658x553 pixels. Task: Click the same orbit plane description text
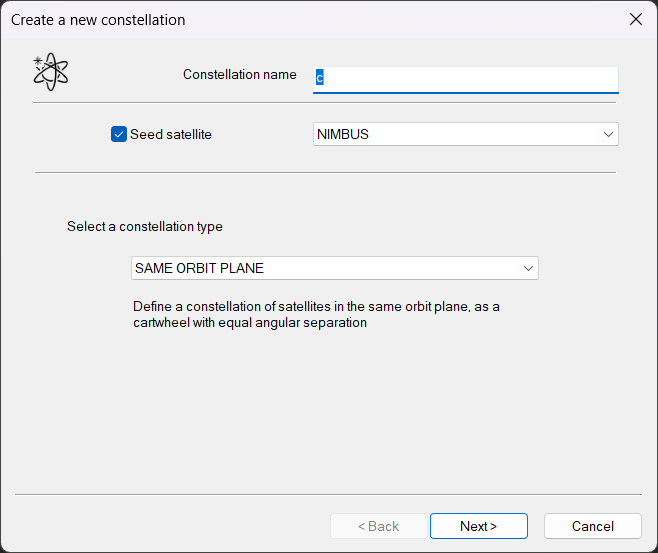point(315,314)
